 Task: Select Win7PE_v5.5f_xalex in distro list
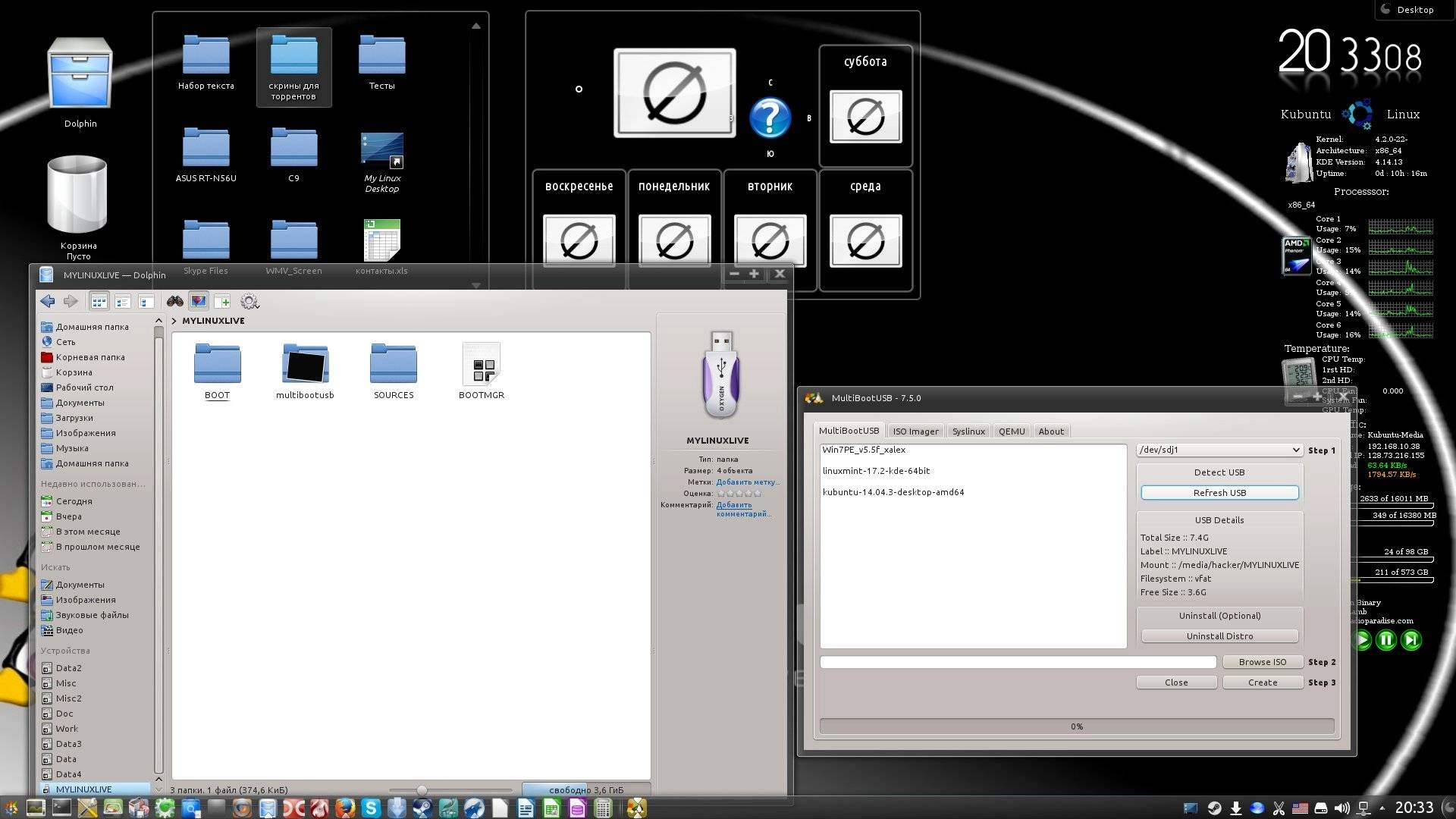tap(864, 450)
